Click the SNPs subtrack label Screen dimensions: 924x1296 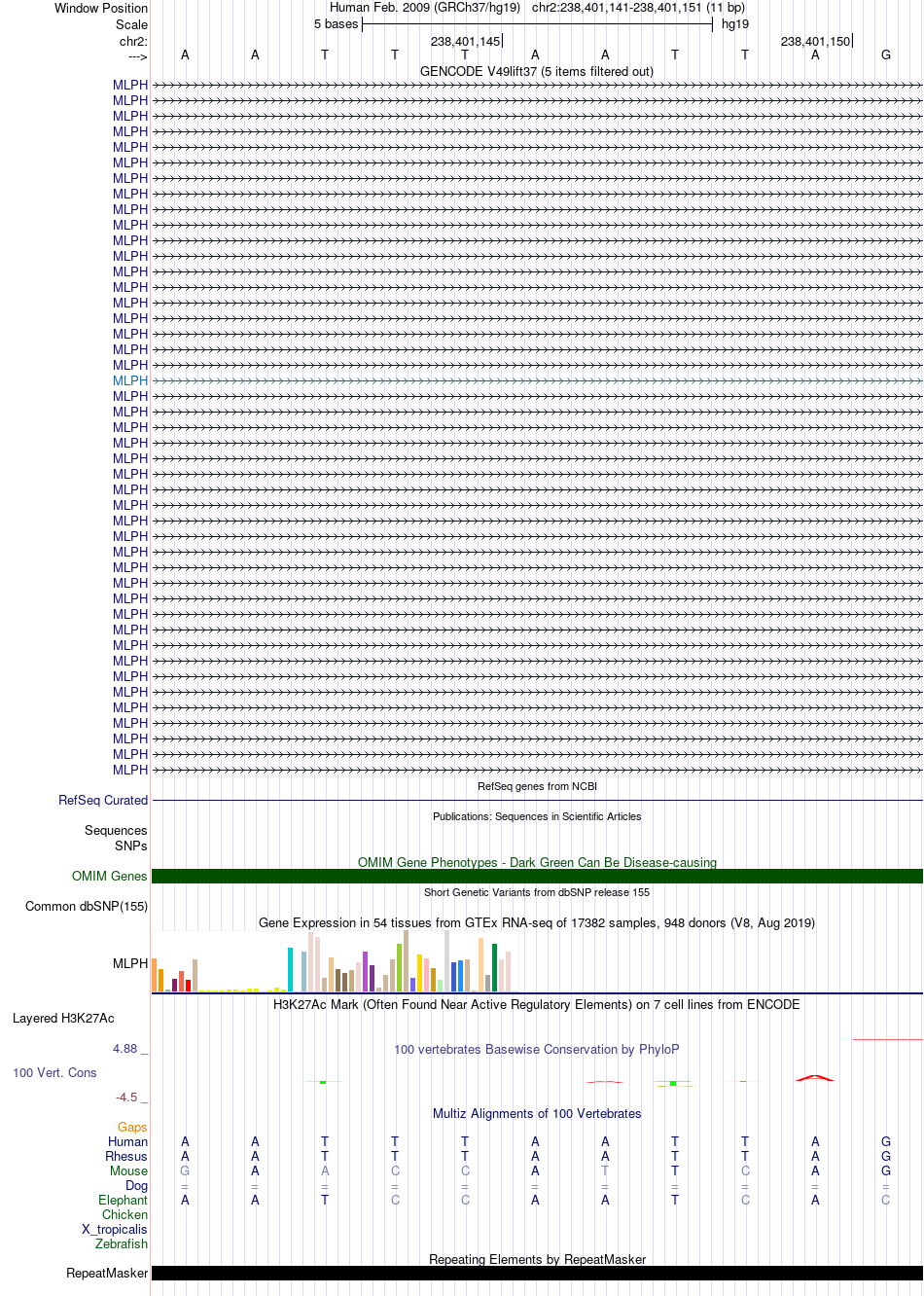click(x=131, y=846)
